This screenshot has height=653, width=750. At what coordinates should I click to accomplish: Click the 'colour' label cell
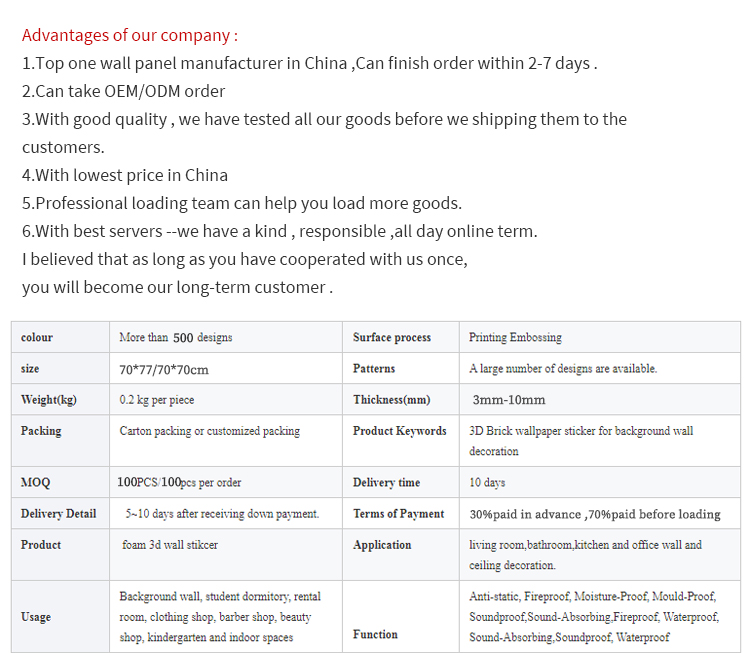pos(37,338)
